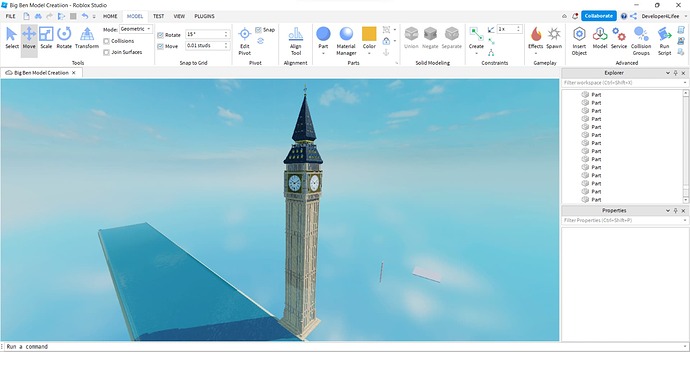Enable Join Surfaces checkbox

[x=106, y=52]
